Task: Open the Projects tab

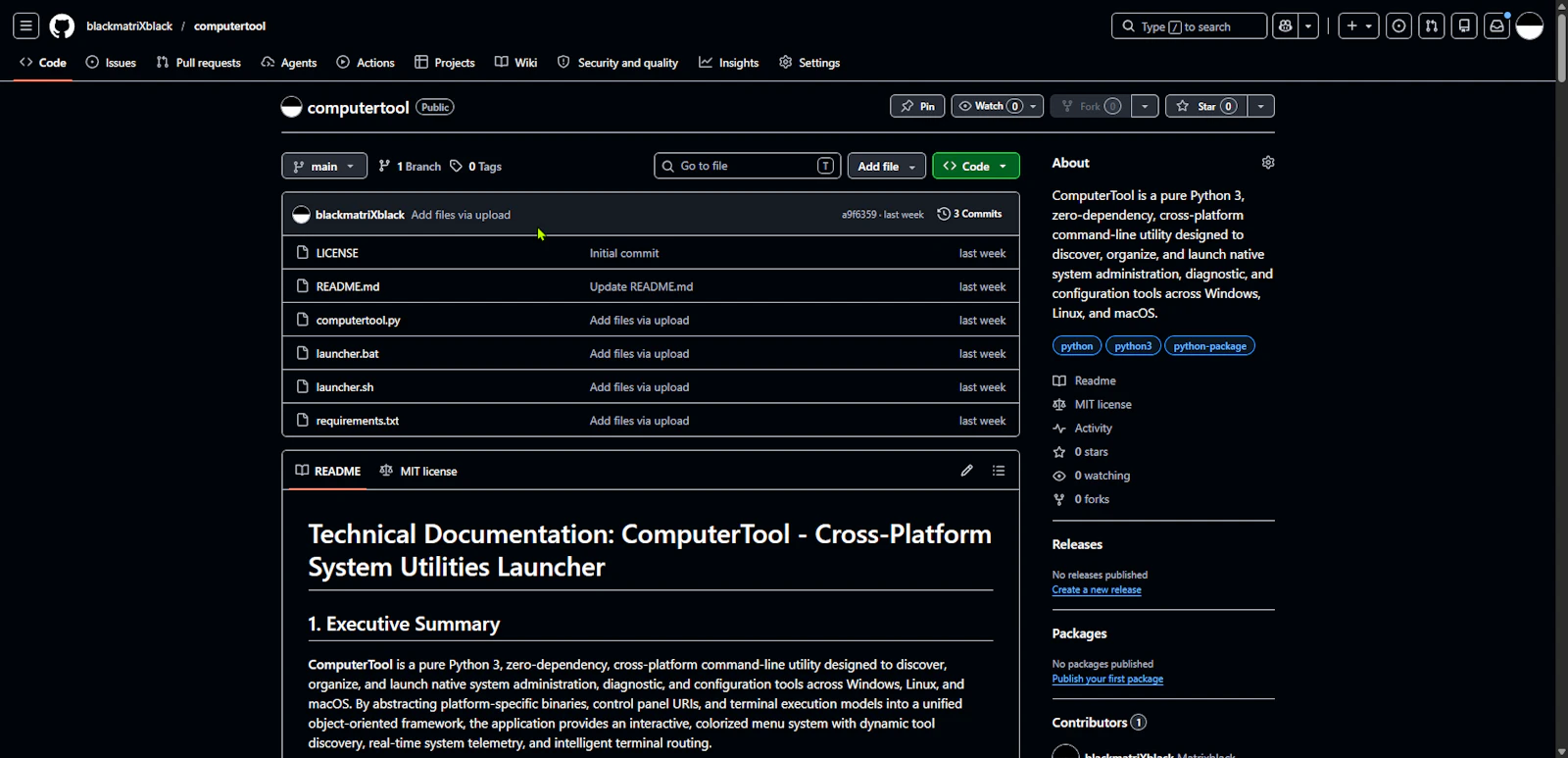Action: [x=445, y=63]
